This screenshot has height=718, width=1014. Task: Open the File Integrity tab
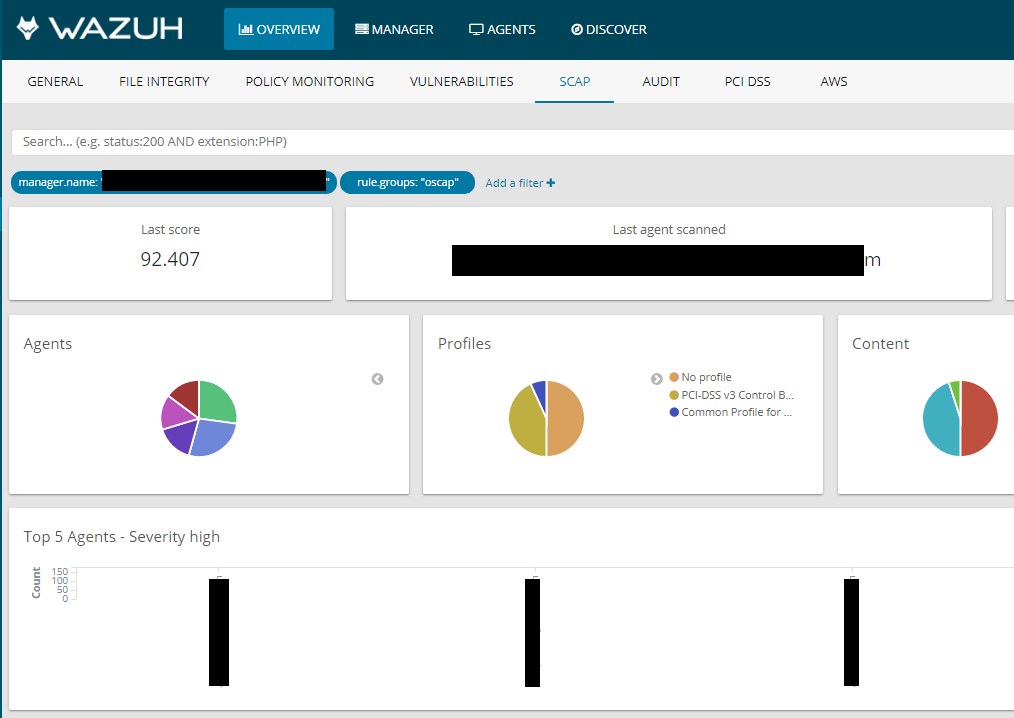click(164, 81)
